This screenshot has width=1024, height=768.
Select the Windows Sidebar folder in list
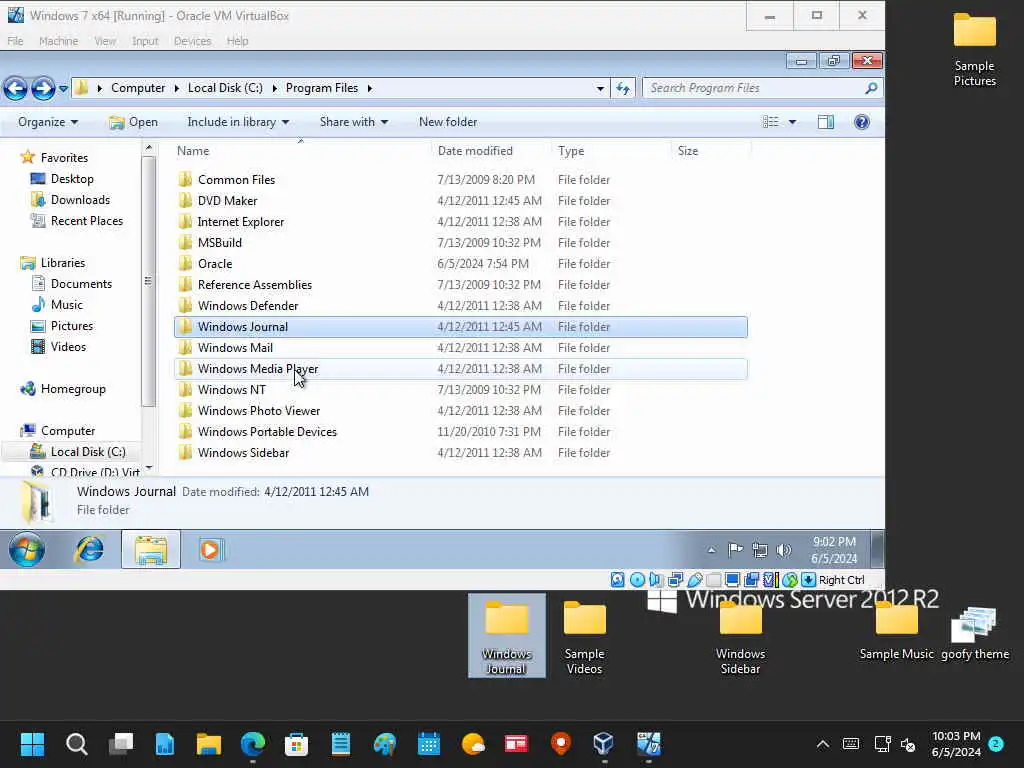(460, 453)
